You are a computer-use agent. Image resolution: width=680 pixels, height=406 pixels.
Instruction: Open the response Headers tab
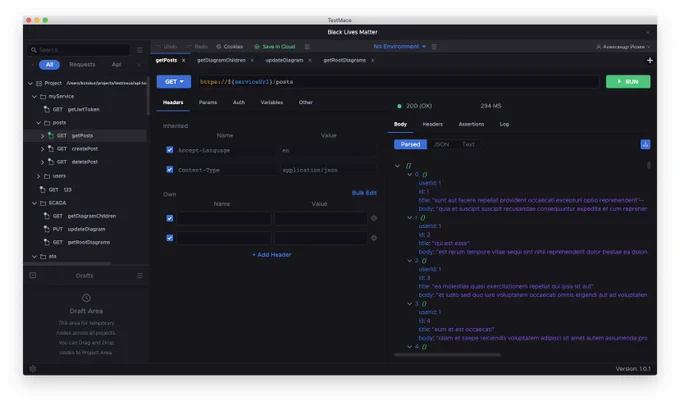(432, 124)
